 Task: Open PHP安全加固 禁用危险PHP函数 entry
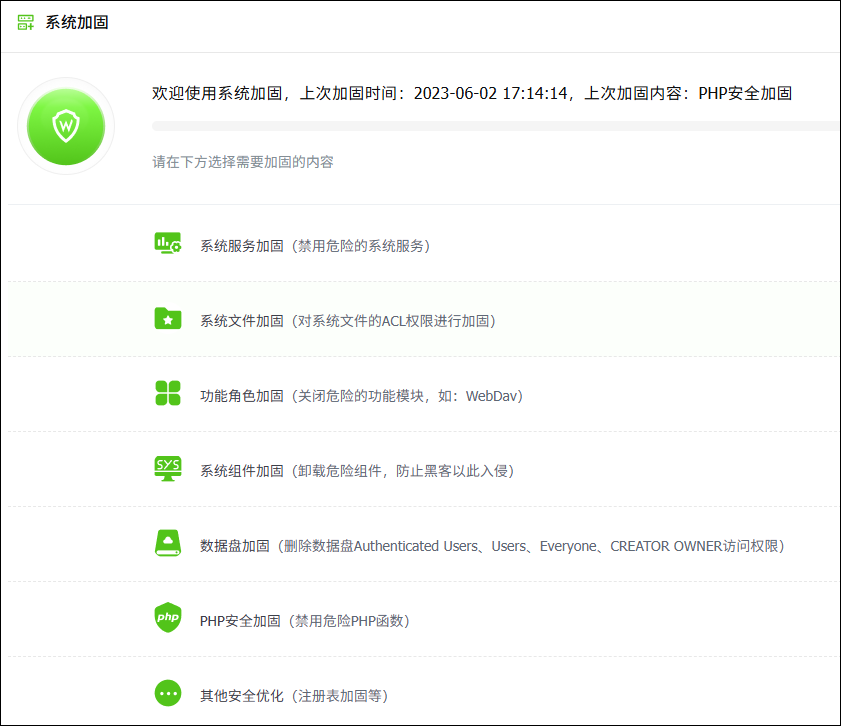pos(305,621)
